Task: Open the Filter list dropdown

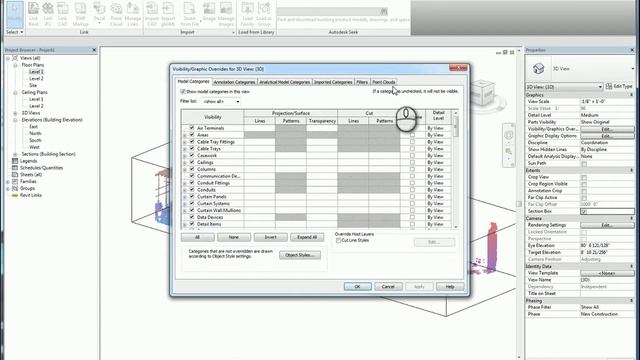Action: click(221, 101)
